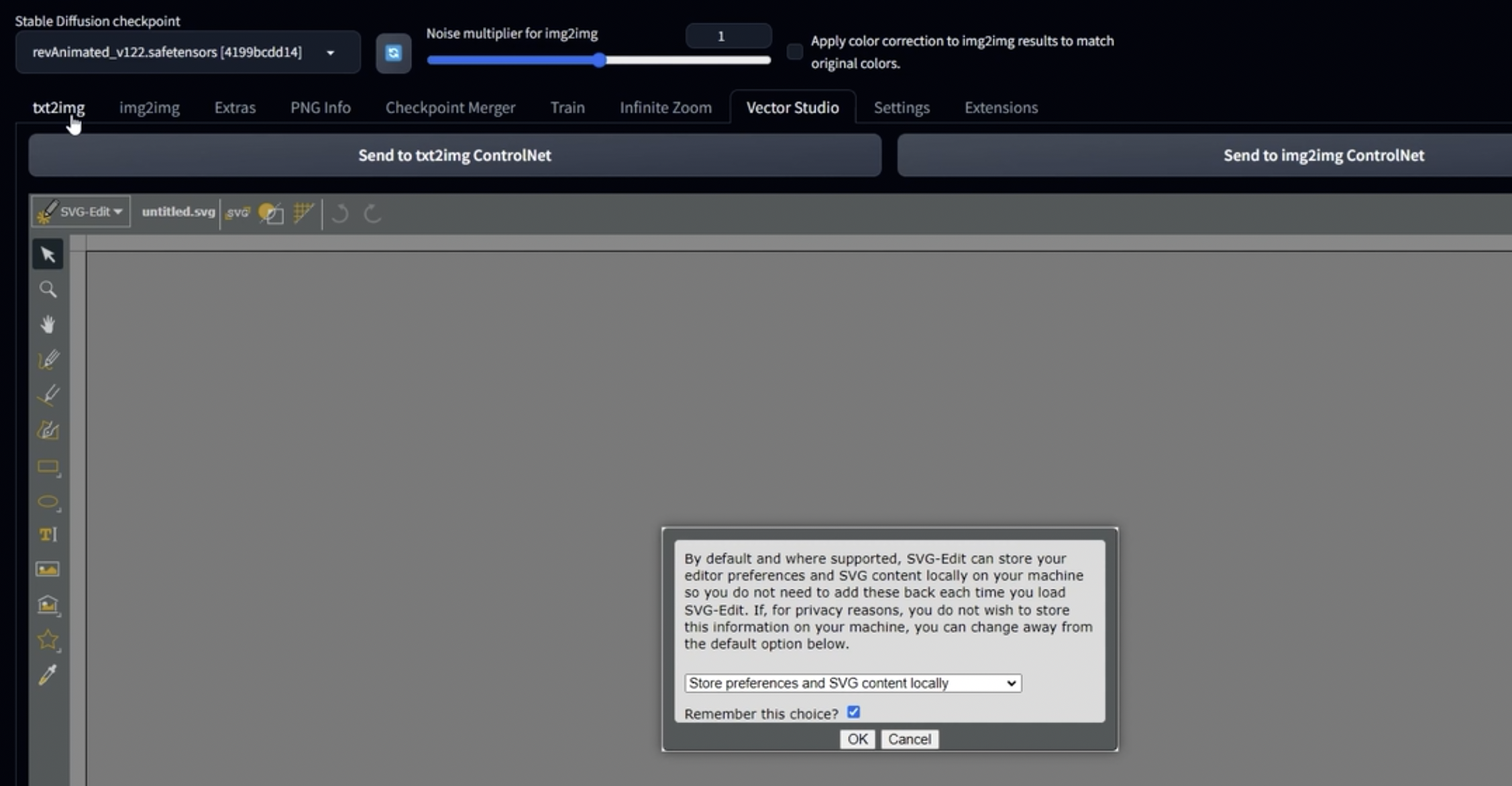The height and width of the screenshot is (786, 1512).
Task: Select the Rectangle shape tool
Action: (48, 467)
